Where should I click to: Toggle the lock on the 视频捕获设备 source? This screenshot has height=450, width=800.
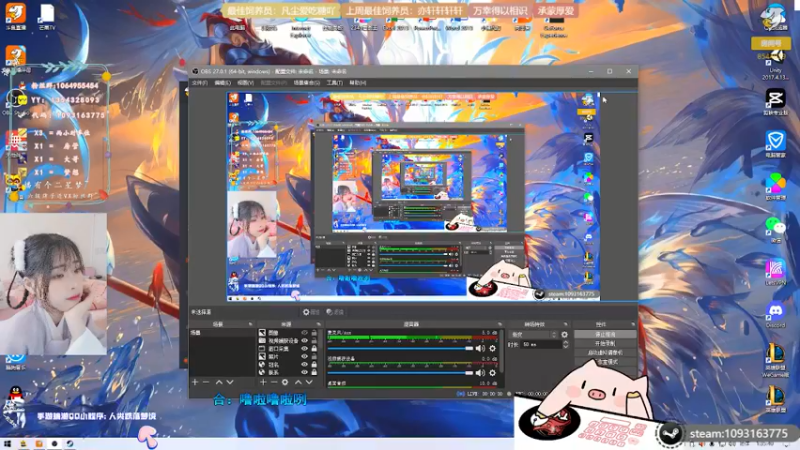click(x=314, y=341)
